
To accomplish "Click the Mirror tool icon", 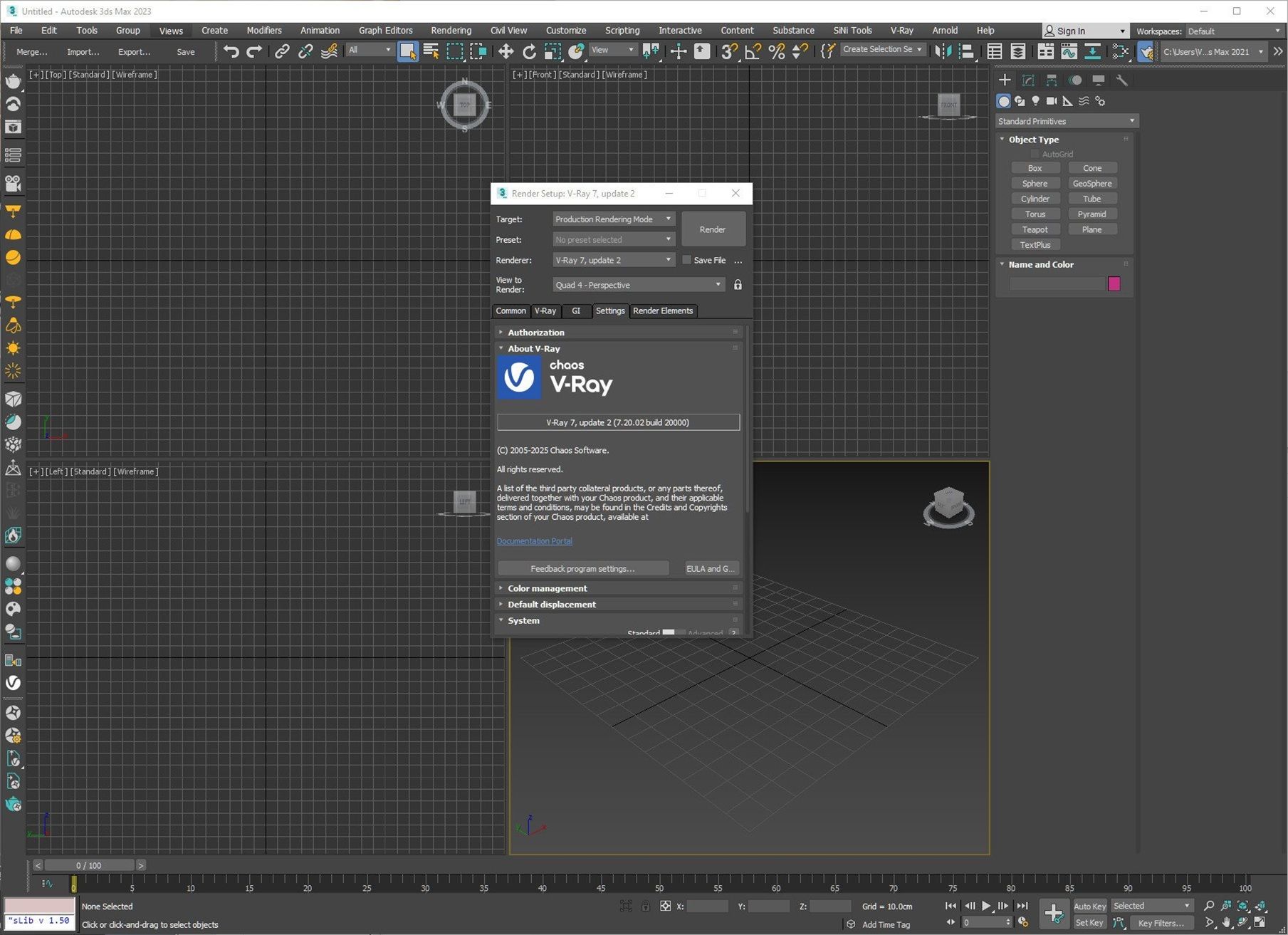I will coord(942,51).
